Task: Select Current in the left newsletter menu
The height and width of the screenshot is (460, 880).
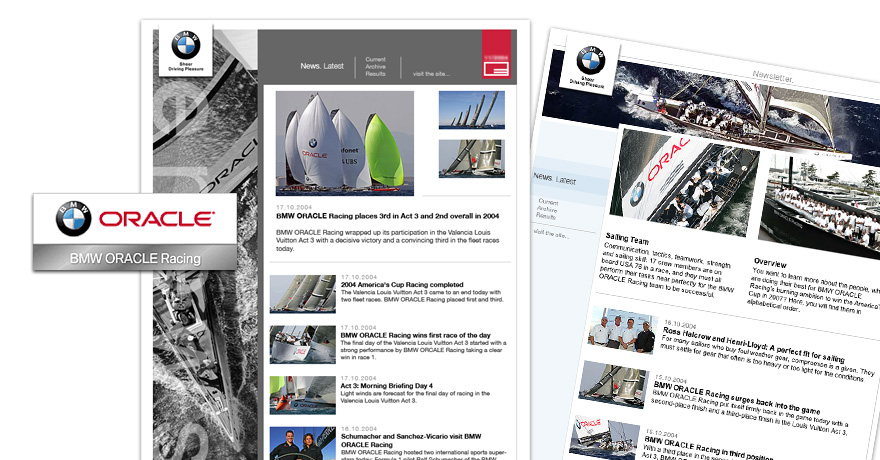Action: 375,59
